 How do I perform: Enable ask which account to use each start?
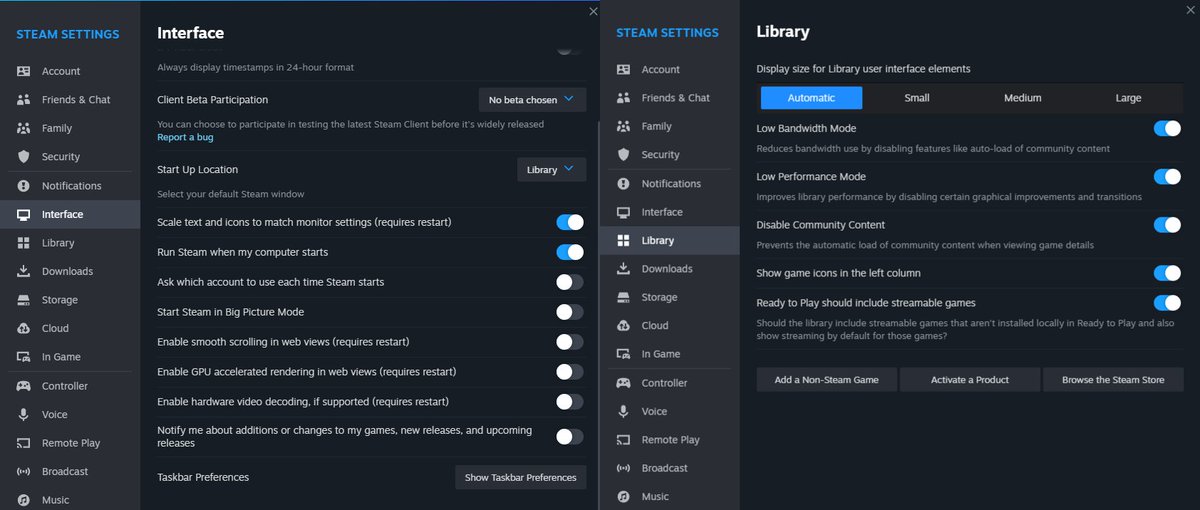click(x=570, y=282)
